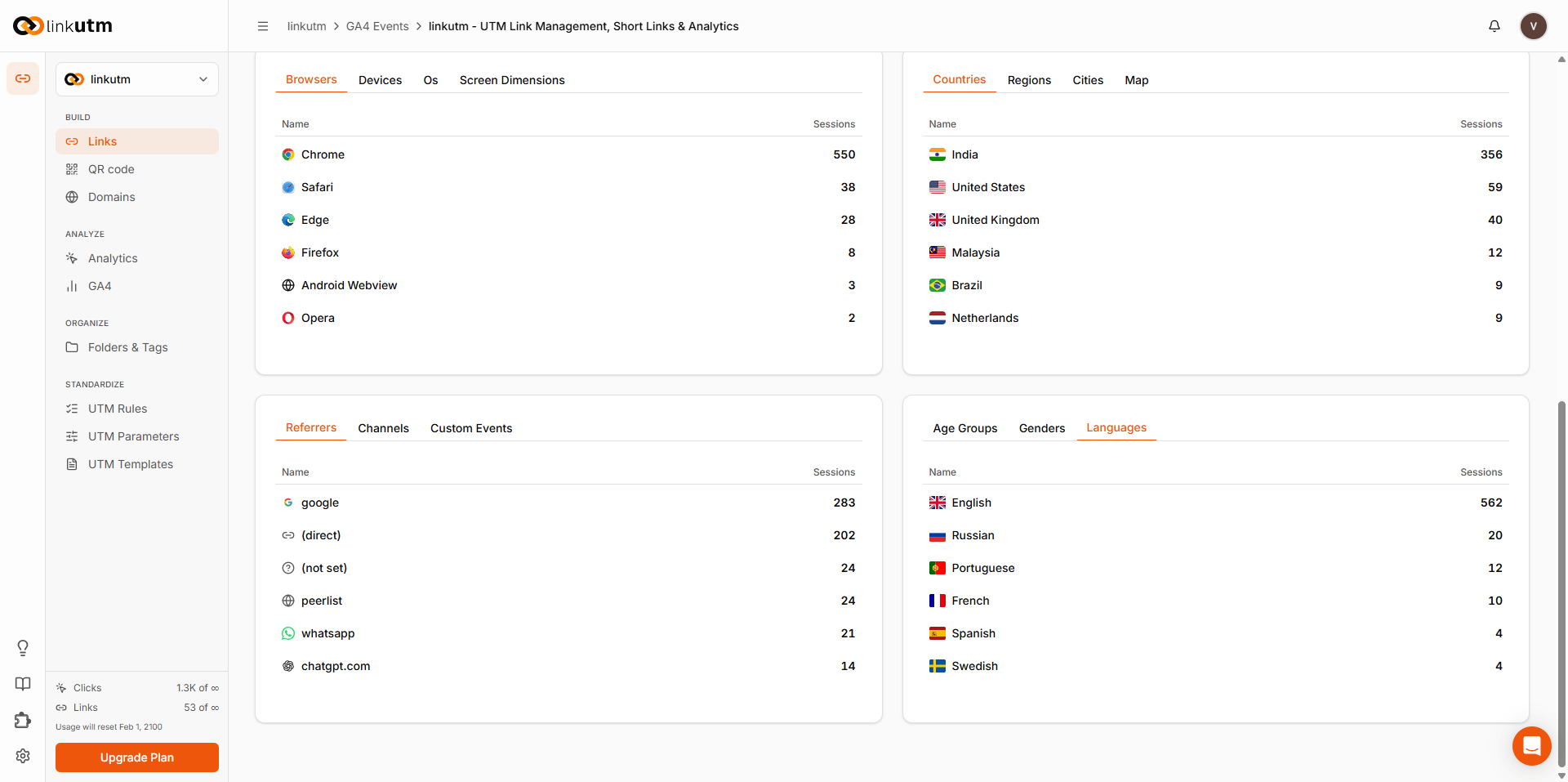Click the Malaysia flag icon
Screen dimensions: 1568x782
click(x=938, y=252)
